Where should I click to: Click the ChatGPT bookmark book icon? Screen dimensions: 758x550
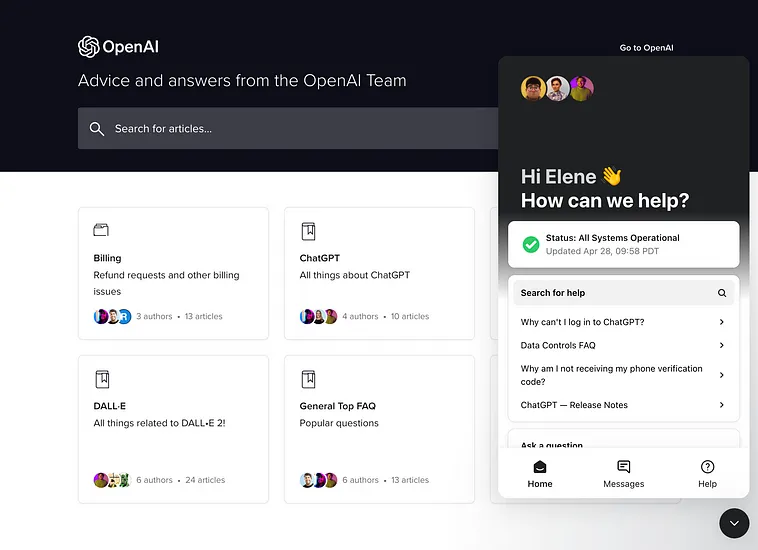tap(308, 231)
